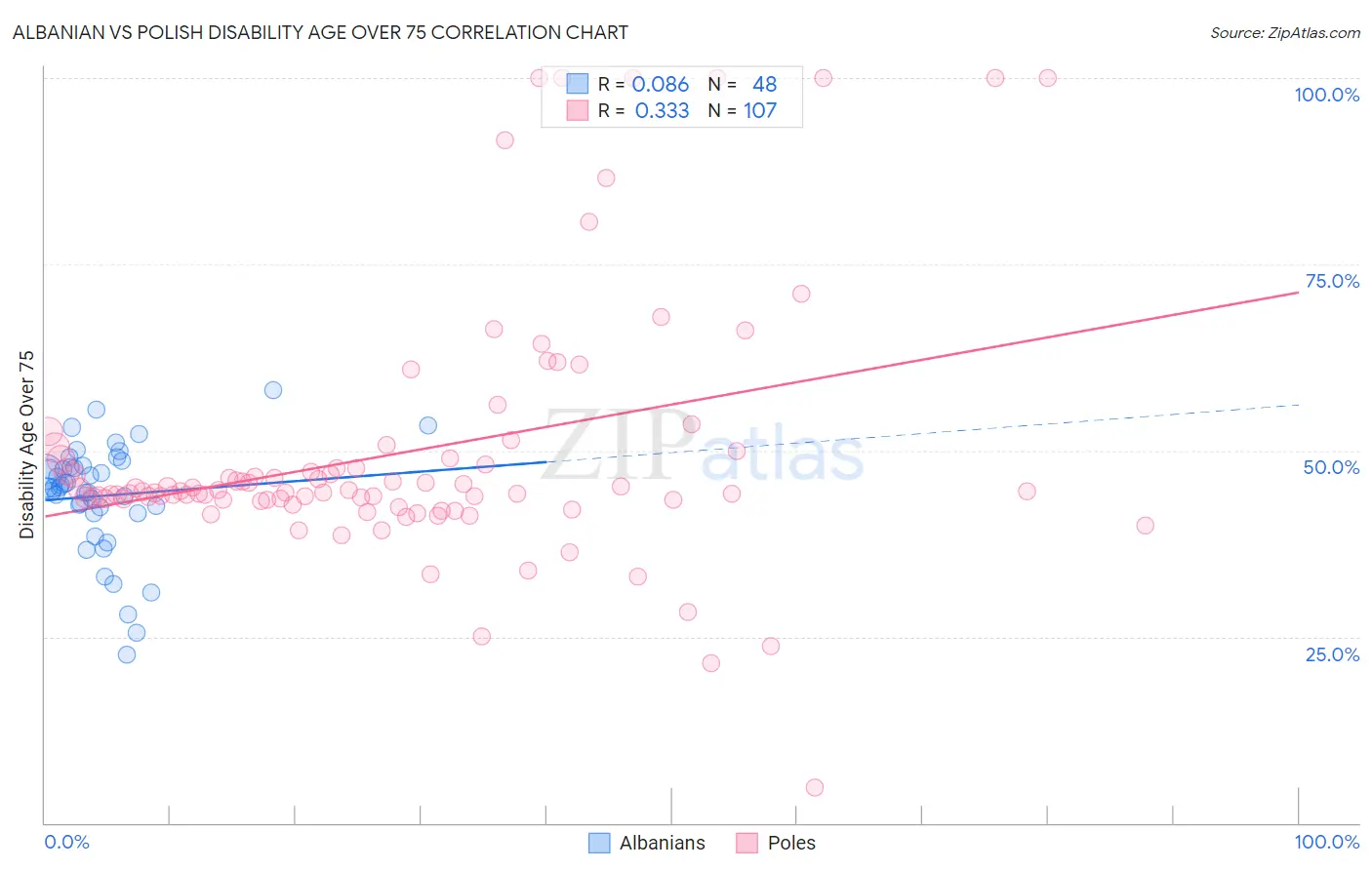Click the Poles pink legend swatch
The width and height of the screenshot is (1372, 870).
tap(747, 843)
